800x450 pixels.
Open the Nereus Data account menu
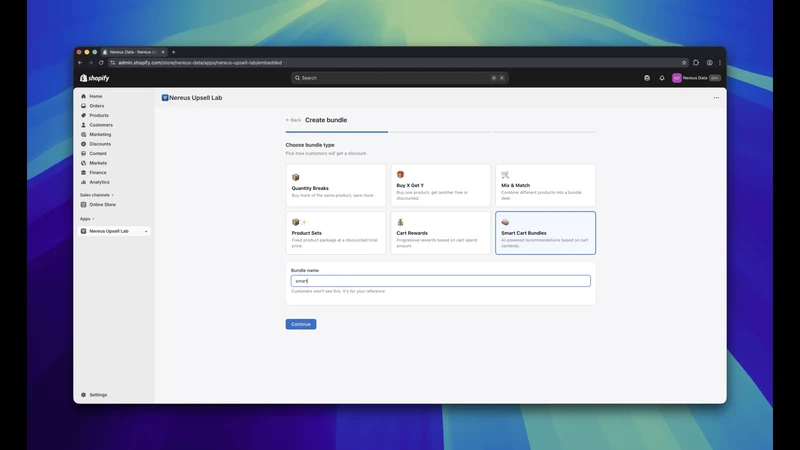tap(696, 78)
